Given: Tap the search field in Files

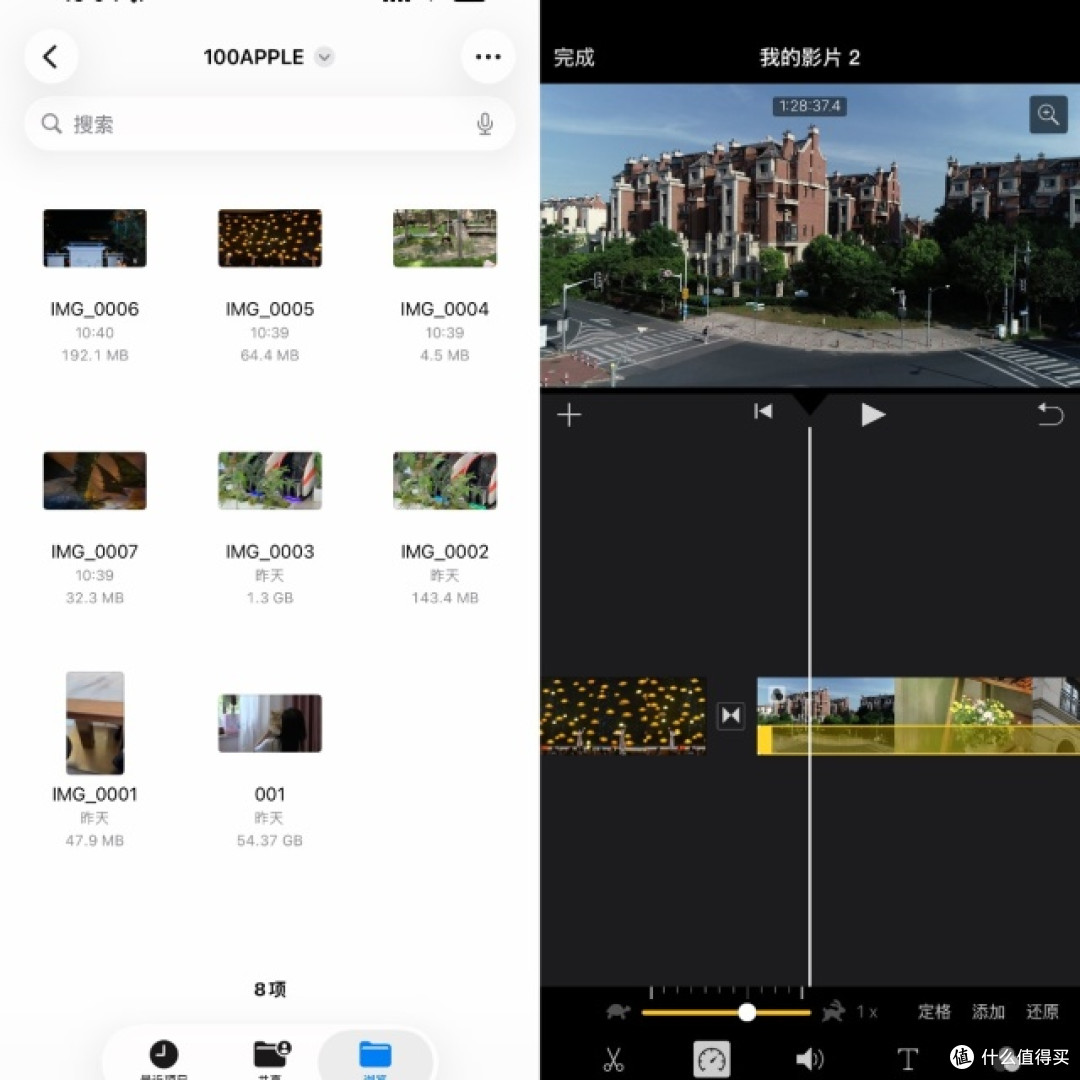Looking at the screenshot, I should pos(269,124).
